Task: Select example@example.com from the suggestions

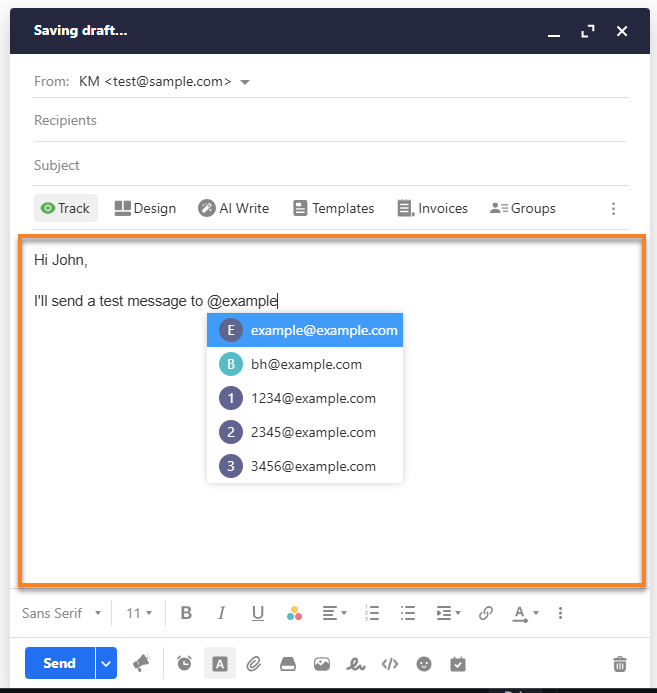Action: click(305, 330)
